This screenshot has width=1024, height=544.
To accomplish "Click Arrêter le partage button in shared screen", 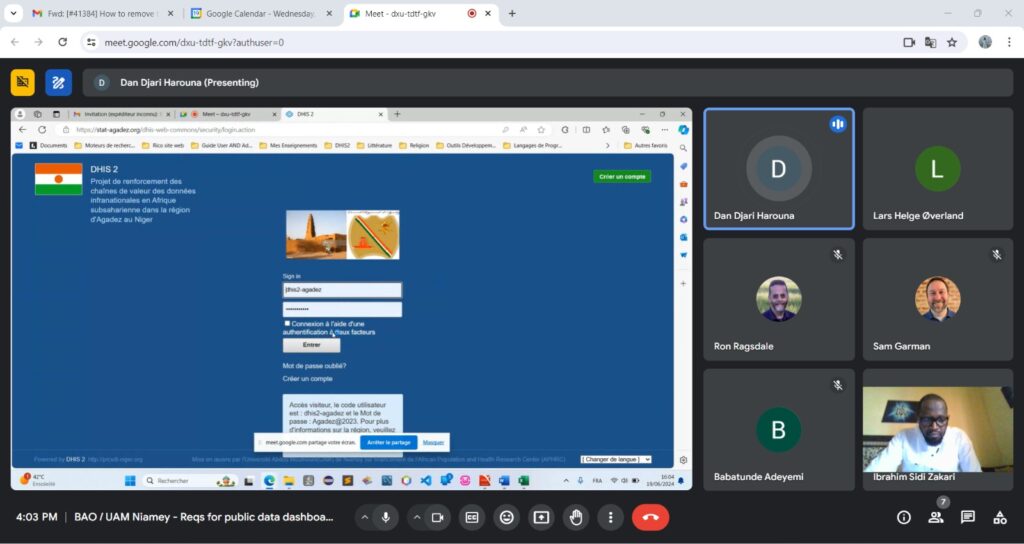I will click(389, 442).
